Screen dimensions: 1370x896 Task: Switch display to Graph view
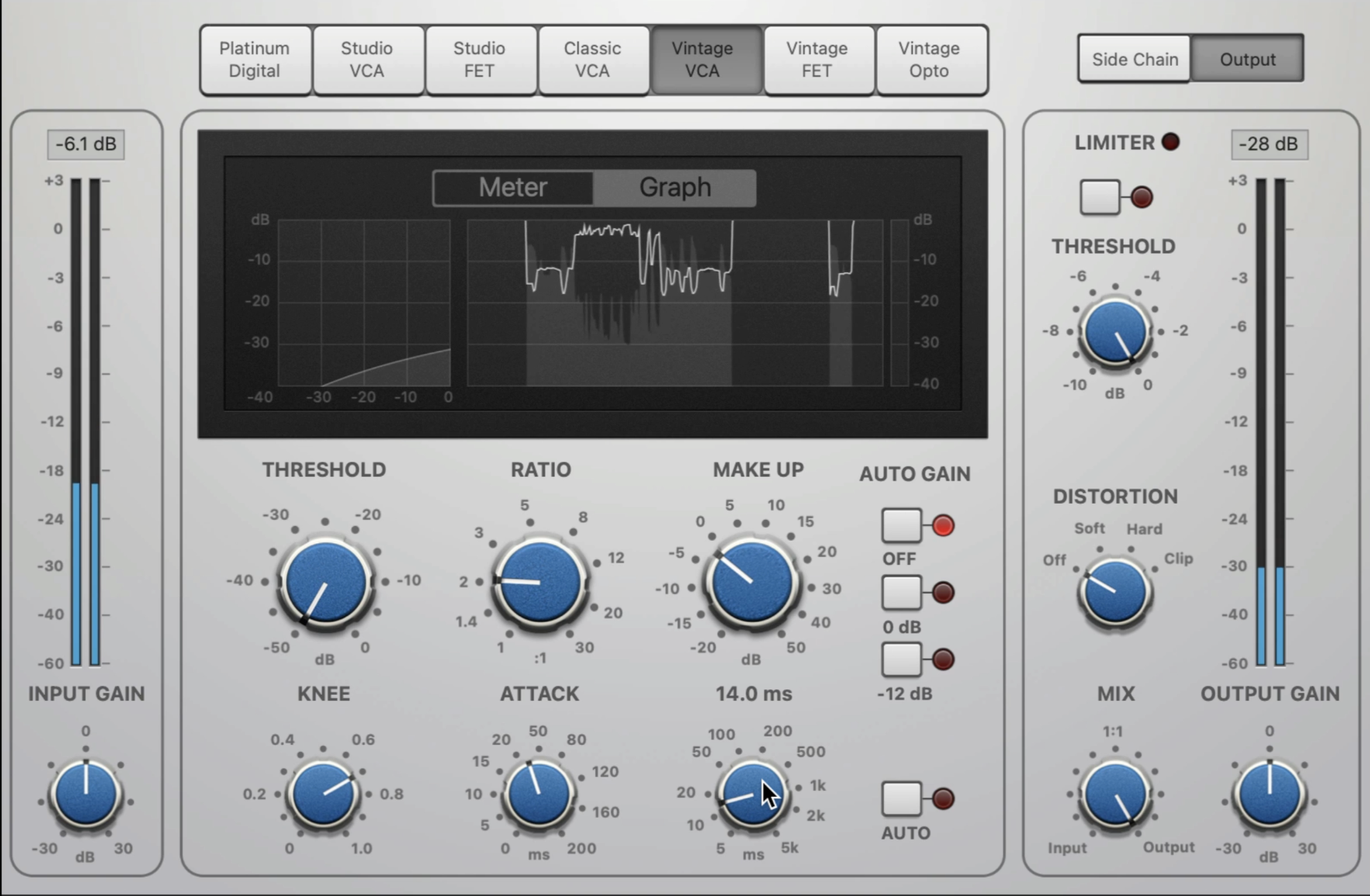(674, 187)
